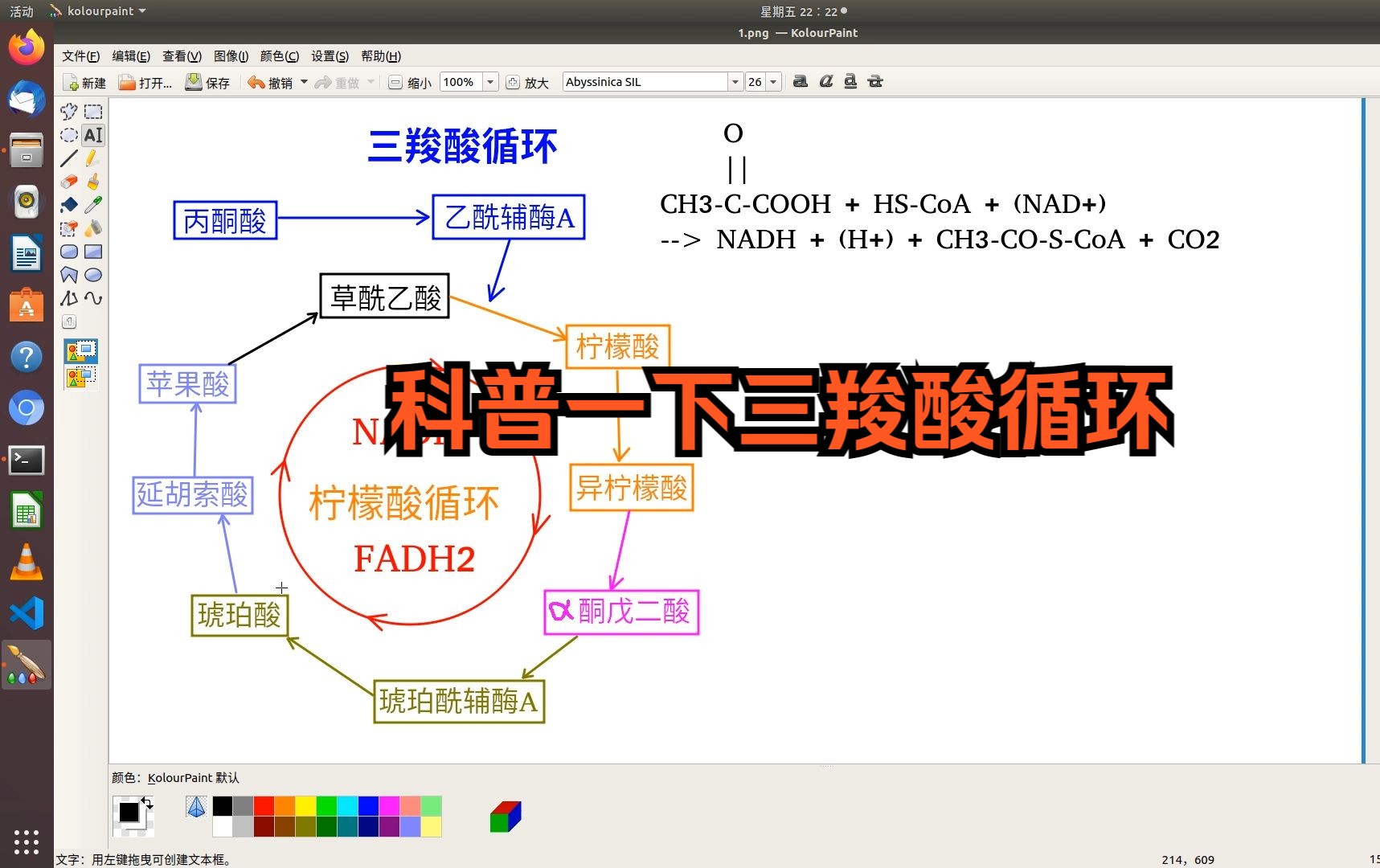1380x868 pixels.
Task: Open the undo history dropdown arrow
Action: 304,82
